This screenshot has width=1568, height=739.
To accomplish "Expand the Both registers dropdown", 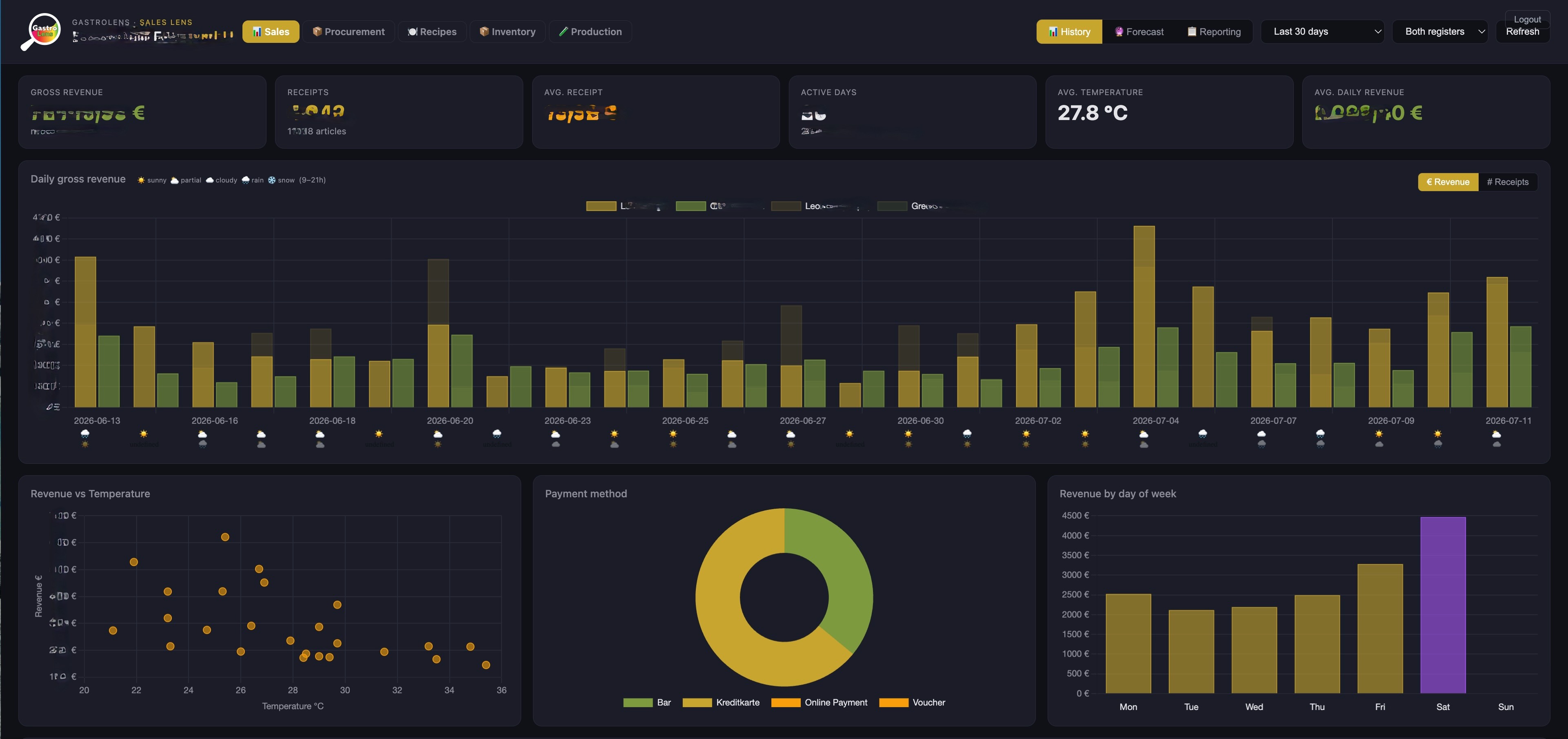I will (x=1439, y=32).
